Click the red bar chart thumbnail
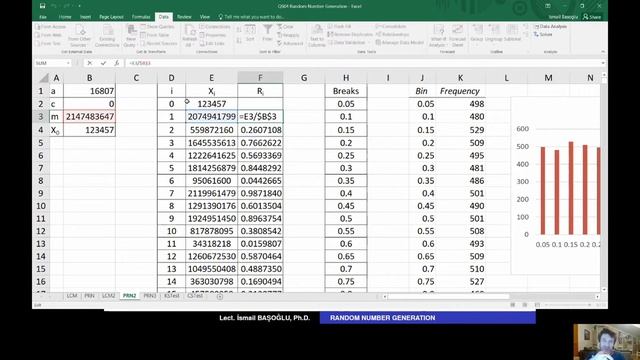The image size is (640, 360). (x=556, y=186)
